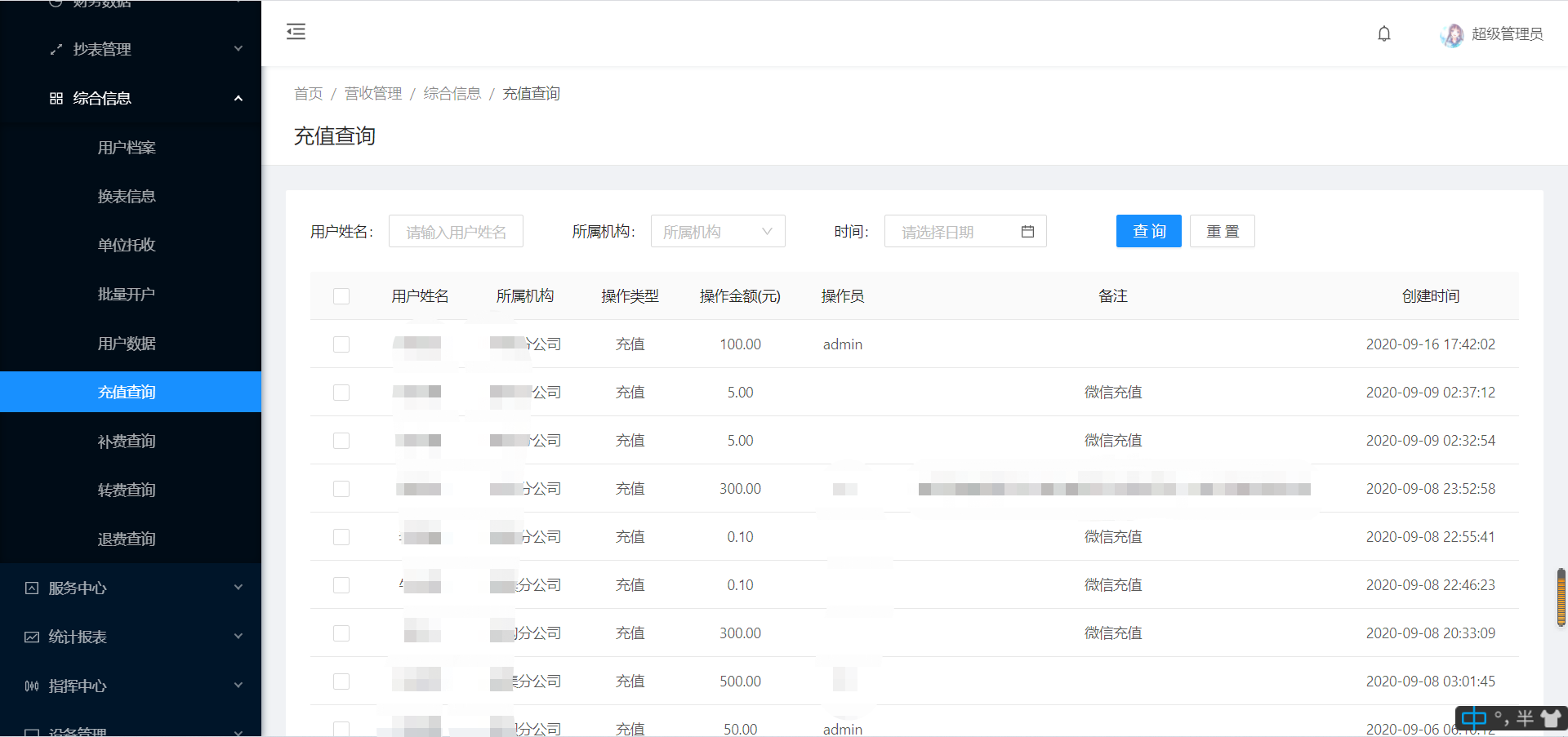Click the 所属机构 column header
The height and width of the screenshot is (737, 1568).
tap(525, 296)
